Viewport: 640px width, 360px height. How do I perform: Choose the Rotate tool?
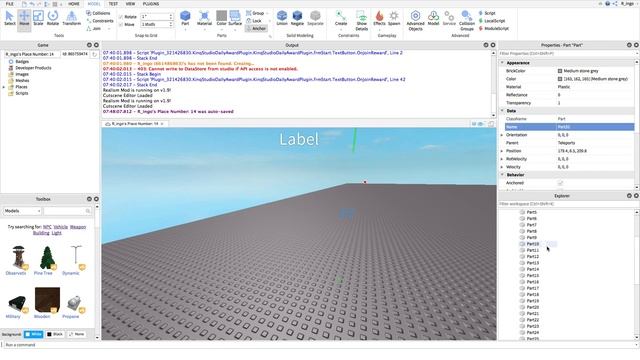[x=53, y=19]
